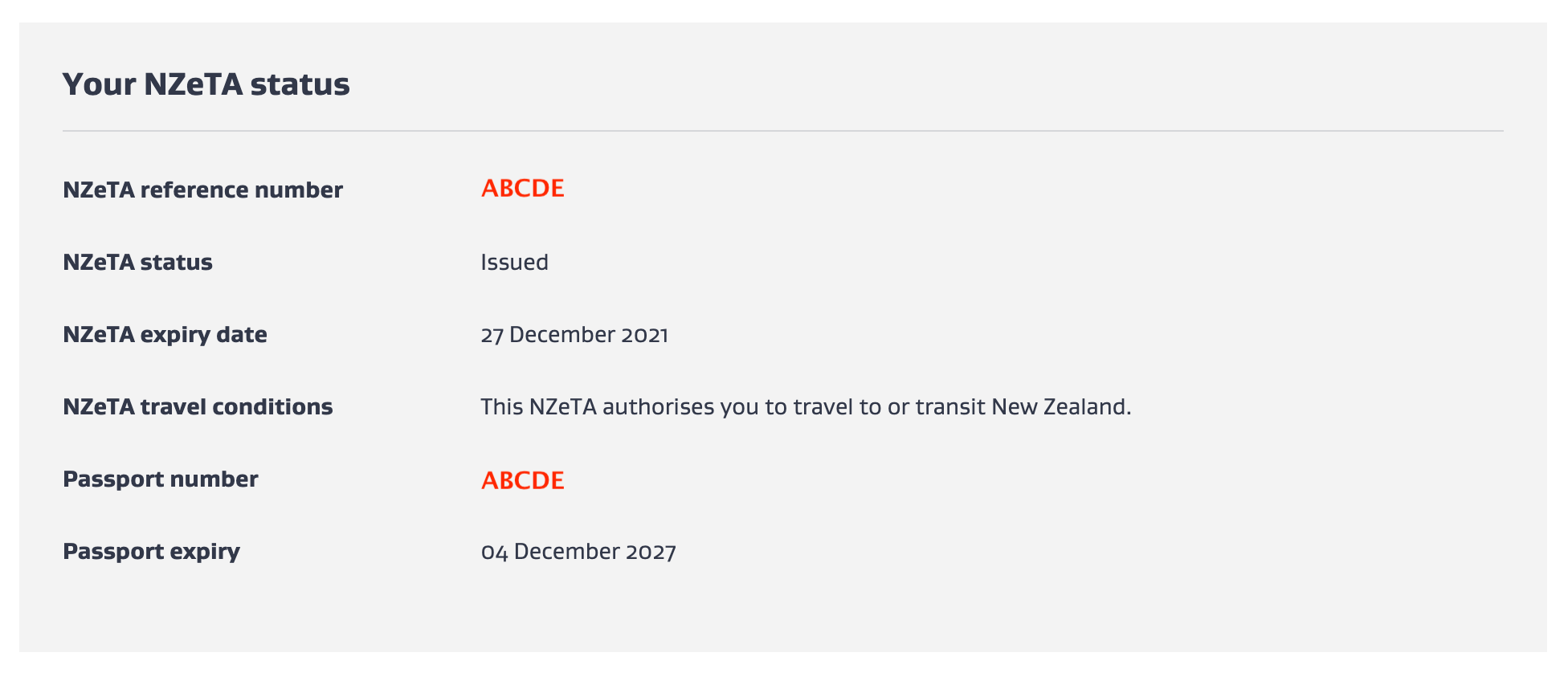Click the horizontal divider below the heading
This screenshot has height=673, width=1568.
tap(782, 131)
